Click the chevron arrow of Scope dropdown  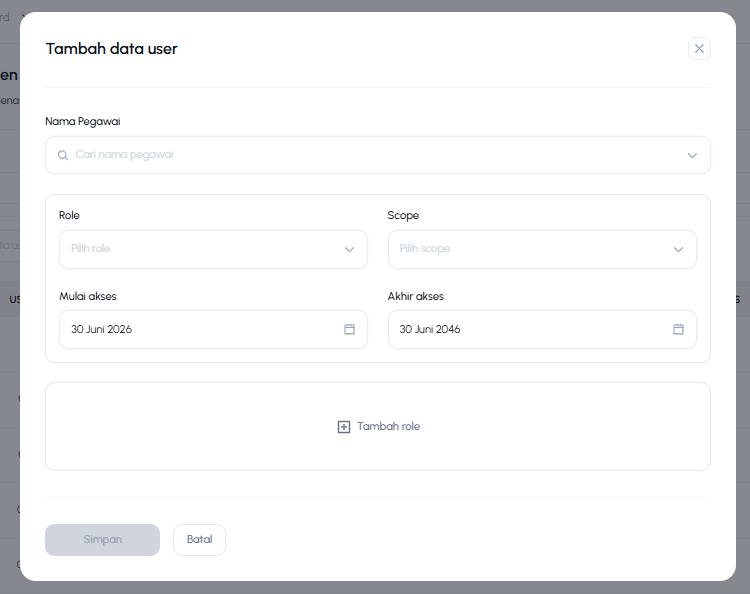[x=678, y=250]
